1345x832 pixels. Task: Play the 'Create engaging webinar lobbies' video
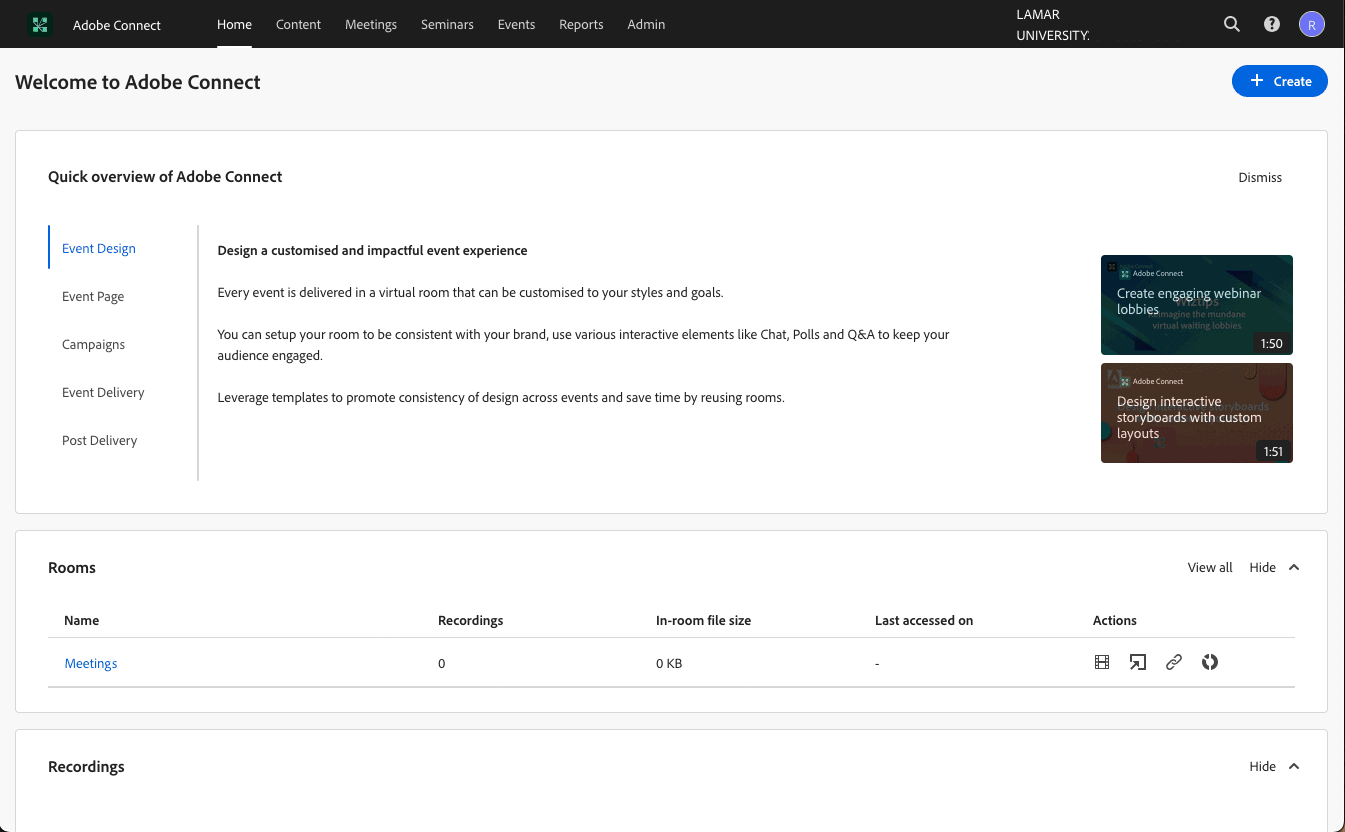[1196, 305]
